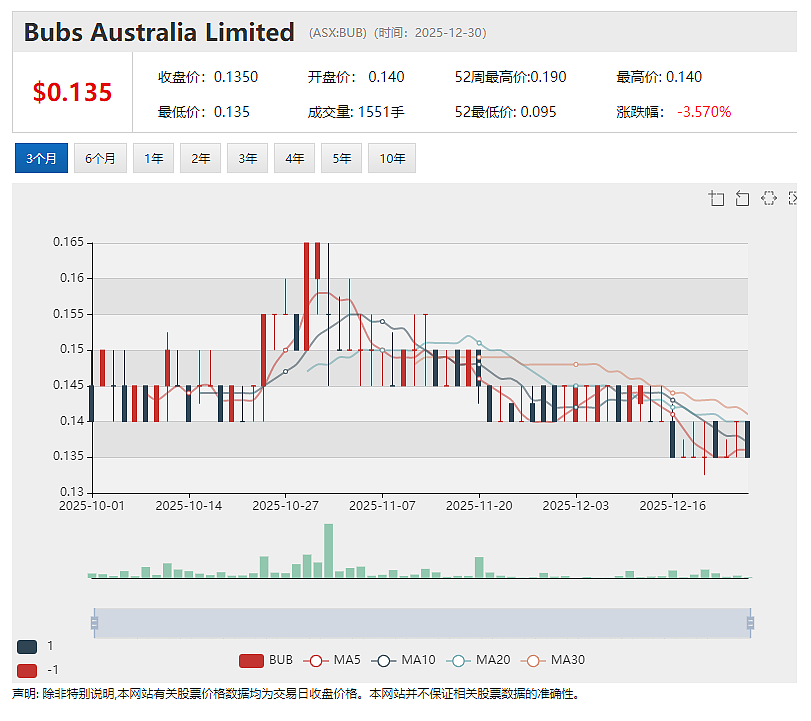Click the 开盘价: 0.140 value
811x721 pixels.
point(356,77)
